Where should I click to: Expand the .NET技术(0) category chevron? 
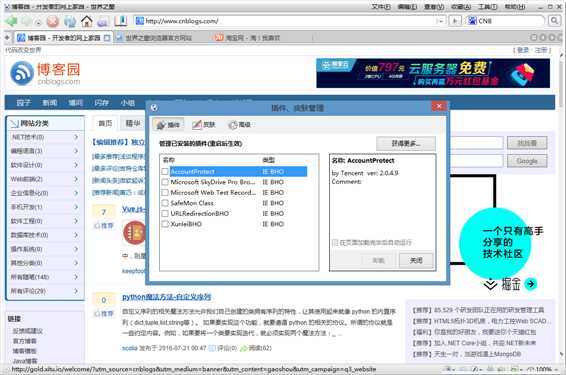[x=76, y=137]
